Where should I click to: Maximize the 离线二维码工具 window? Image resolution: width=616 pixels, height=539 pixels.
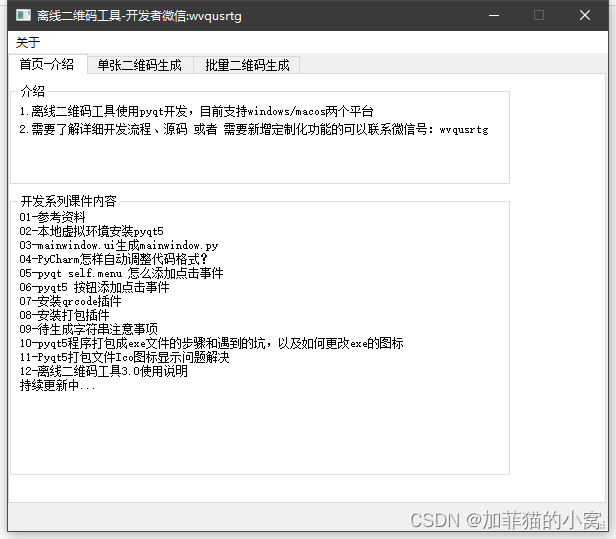pos(539,16)
